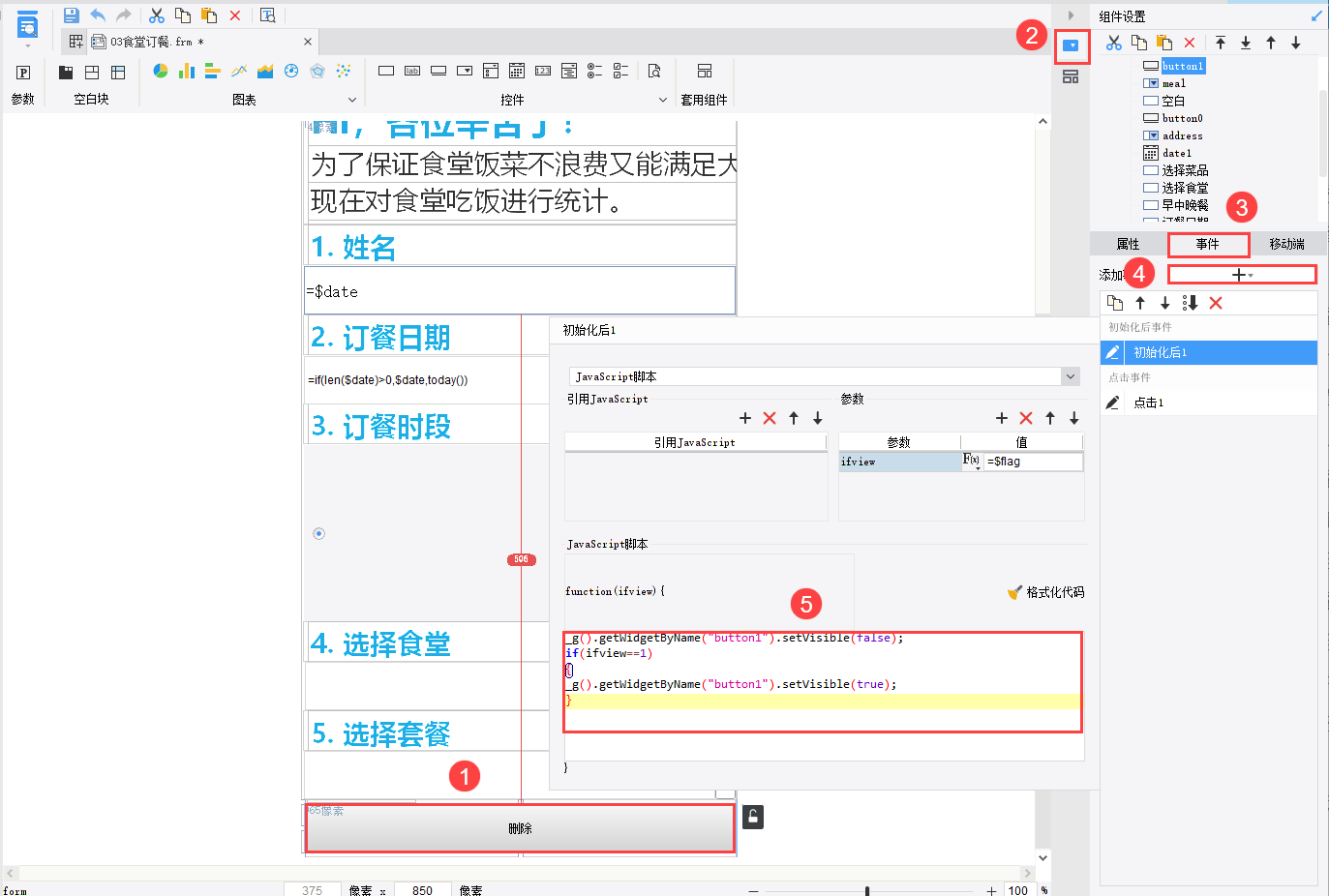Switch to the 事件 tab
The image size is (1329, 896).
pos(1208,244)
